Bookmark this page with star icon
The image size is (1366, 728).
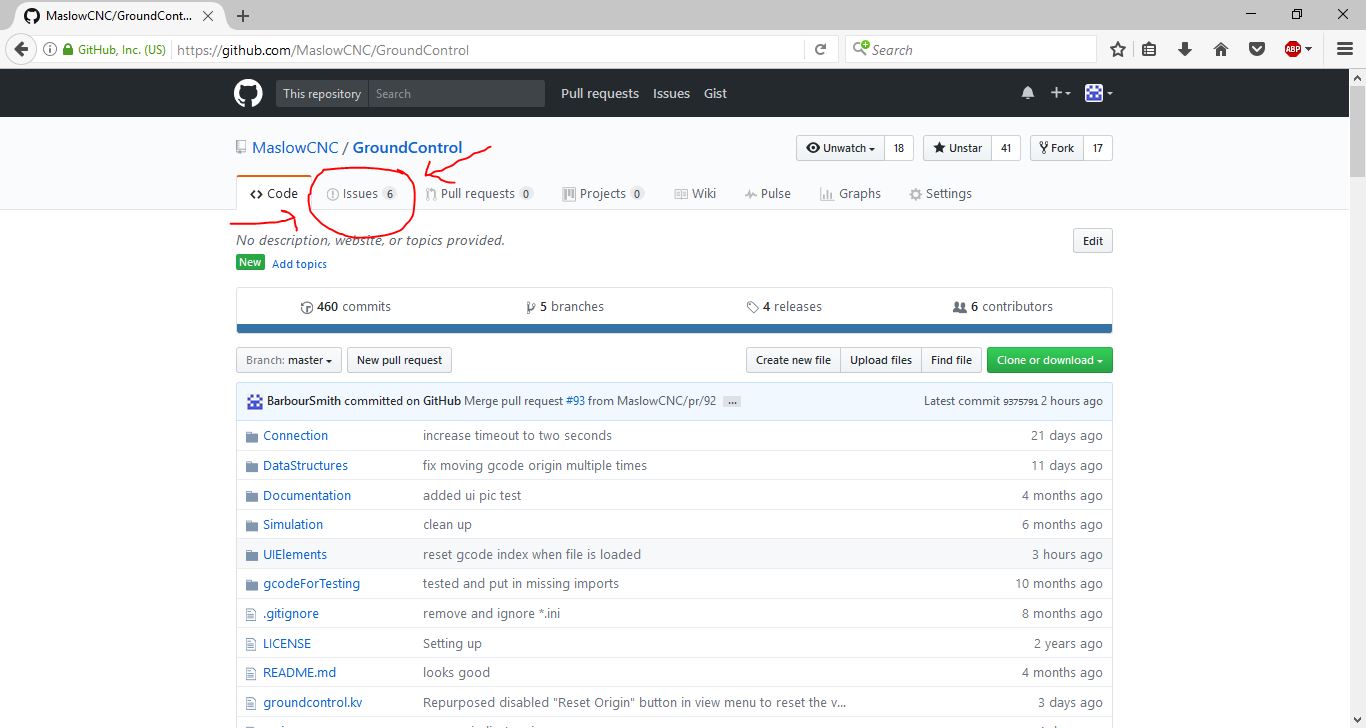pyautogui.click(x=1118, y=49)
